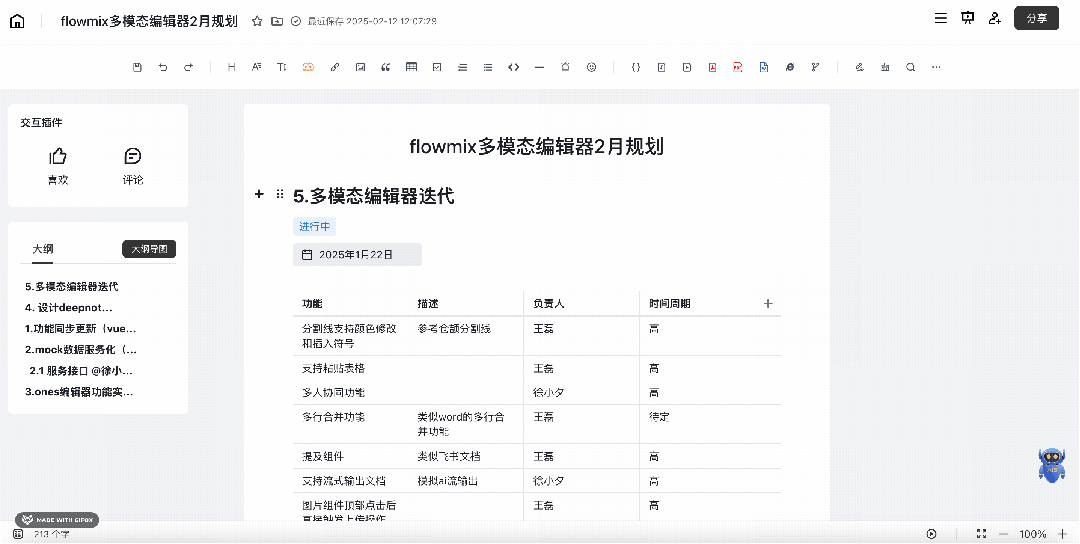The height and width of the screenshot is (544, 1080).
Task: Open the more tools ellipsis menu
Action: [x=936, y=67]
